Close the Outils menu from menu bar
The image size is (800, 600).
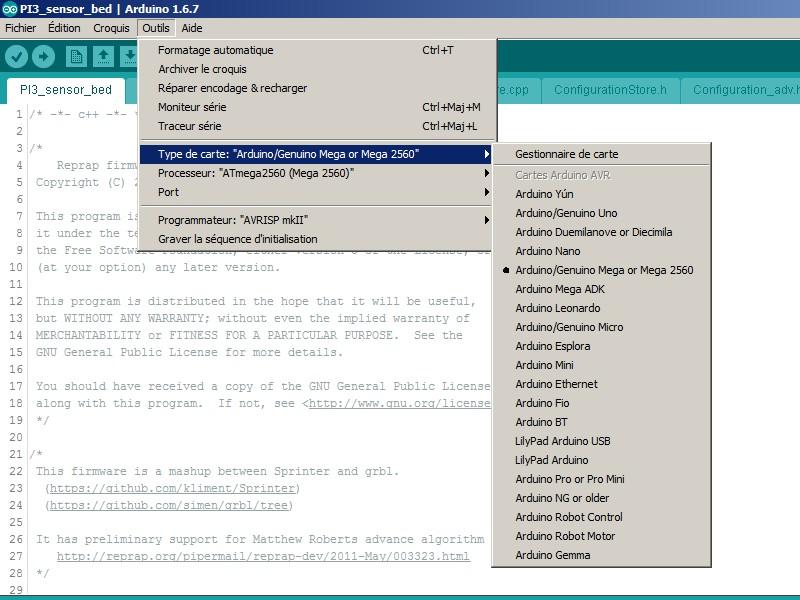156,28
